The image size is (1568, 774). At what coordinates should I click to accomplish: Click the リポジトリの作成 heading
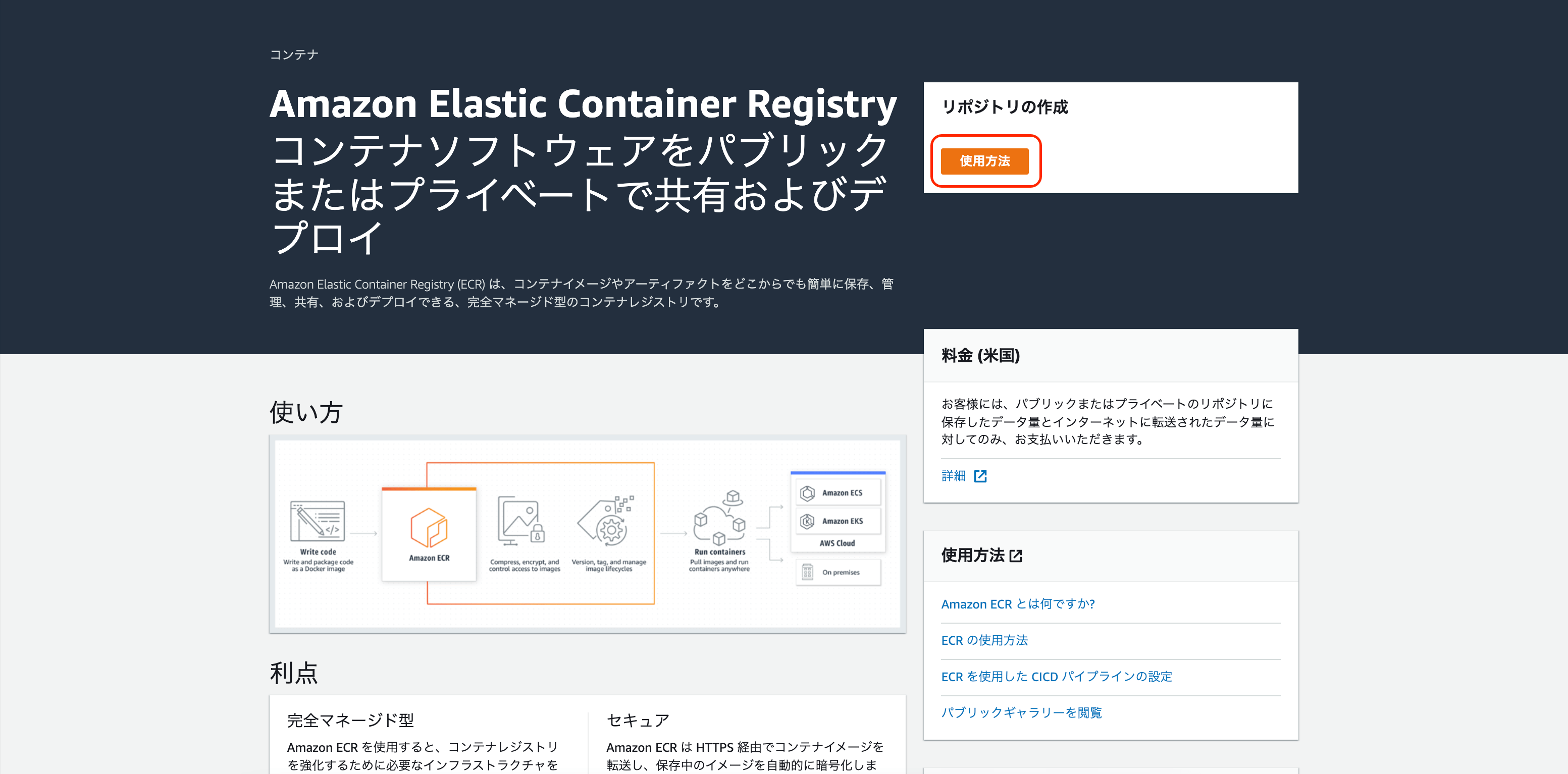click(1004, 107)
